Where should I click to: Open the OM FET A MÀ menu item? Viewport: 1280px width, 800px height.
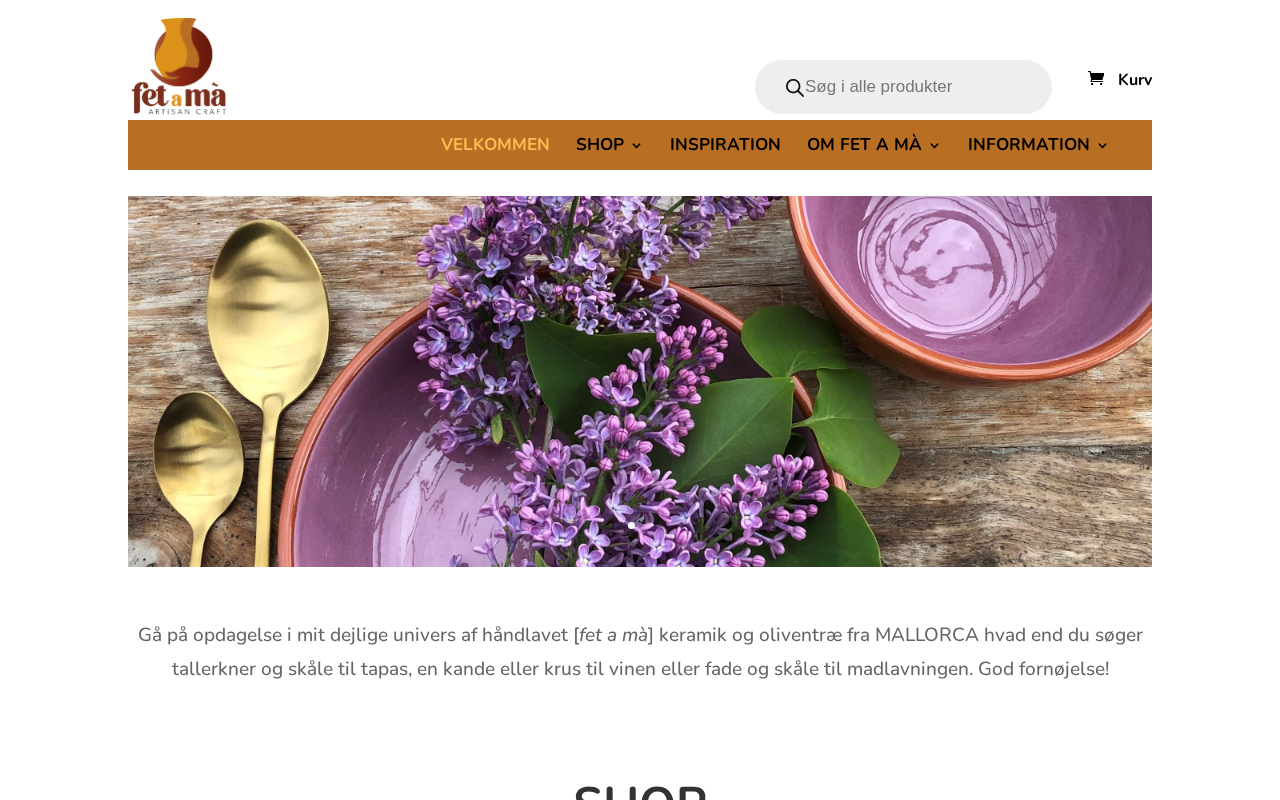(x=864, y=145)
